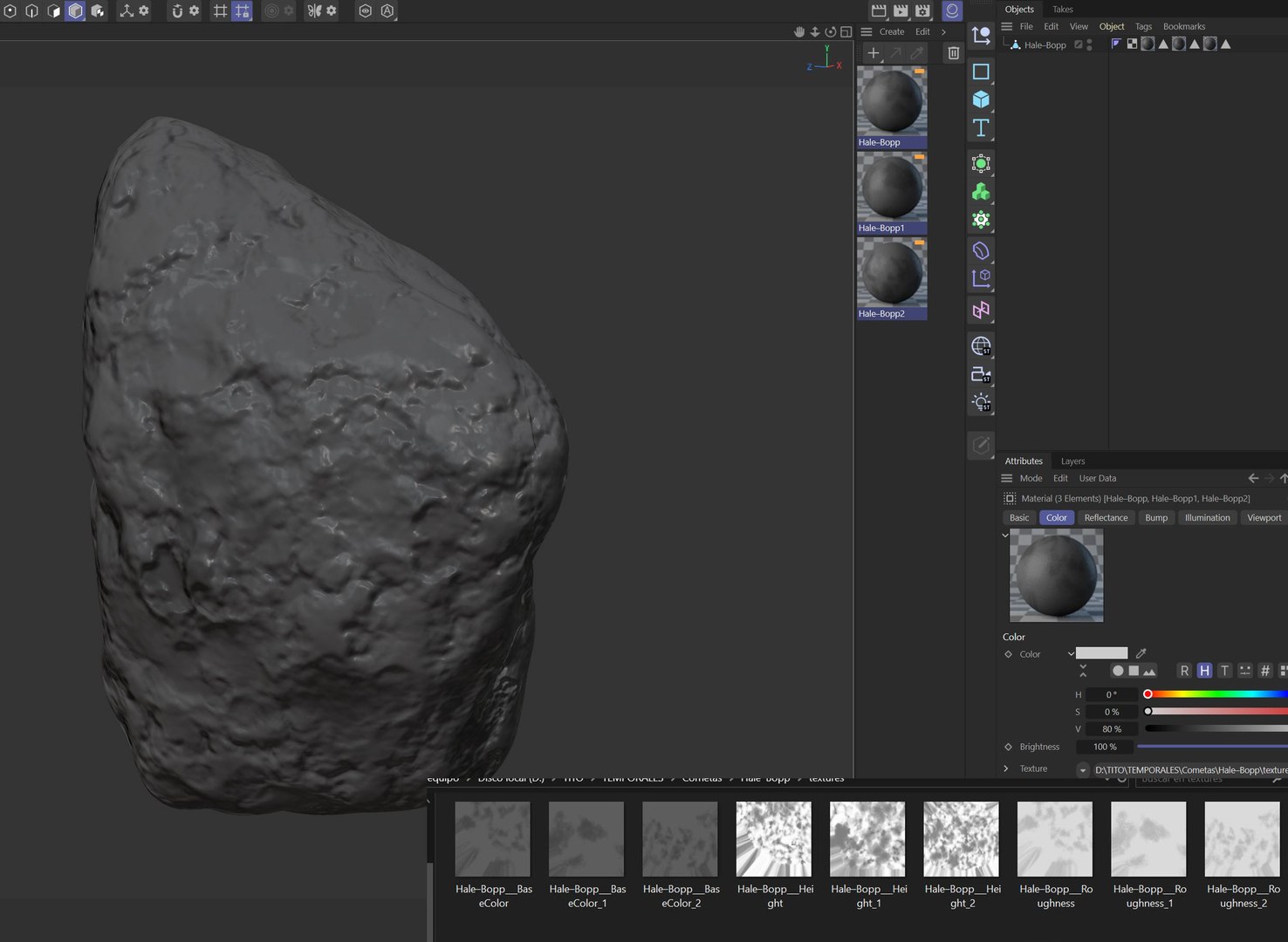Toggle the Solo eye hexagon icon
Screen dimensions: 1288x942
365,11
